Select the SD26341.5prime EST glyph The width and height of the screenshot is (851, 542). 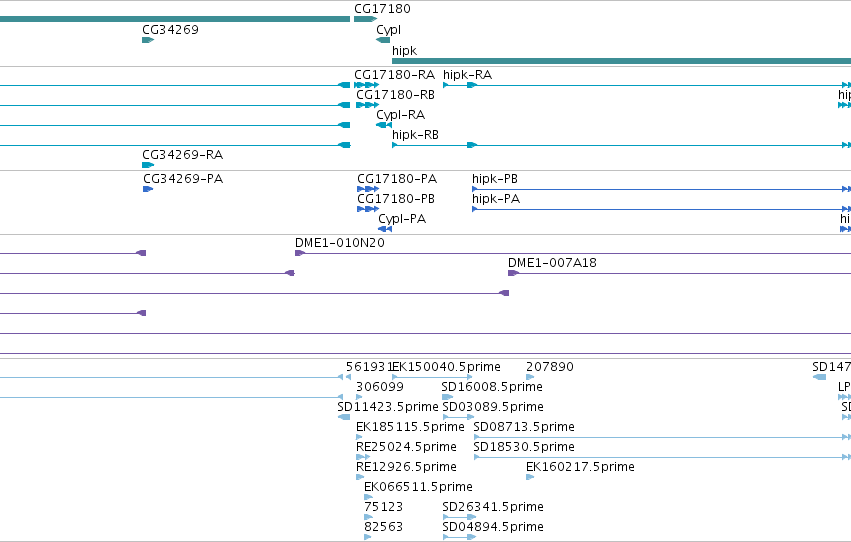pos(459,517)
